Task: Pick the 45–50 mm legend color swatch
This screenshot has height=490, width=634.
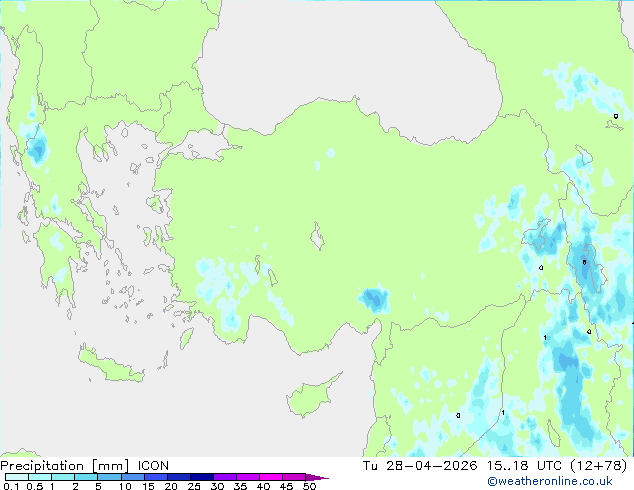Action: pos(294,477)
